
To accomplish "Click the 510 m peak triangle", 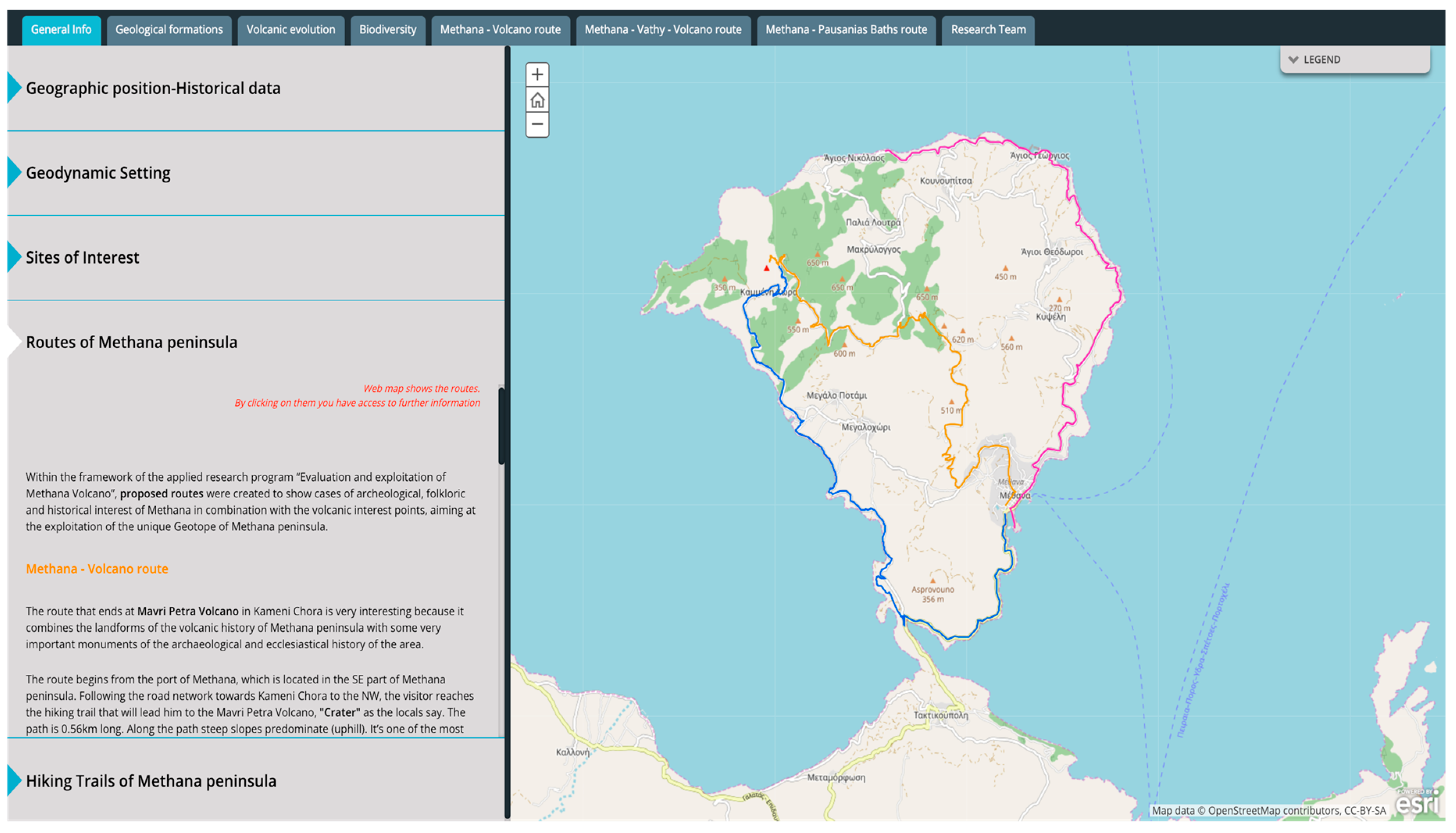I will click(952, 402).
